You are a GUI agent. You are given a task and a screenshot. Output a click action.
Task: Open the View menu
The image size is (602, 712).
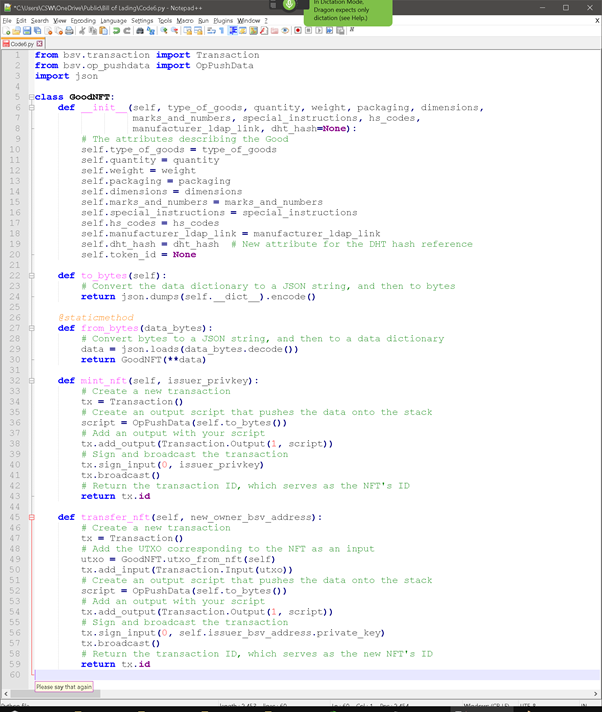[59, 20]
